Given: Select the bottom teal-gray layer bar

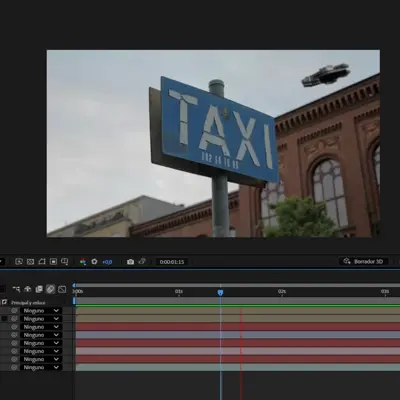Looking at the screenshot, I should click(238, 367).
